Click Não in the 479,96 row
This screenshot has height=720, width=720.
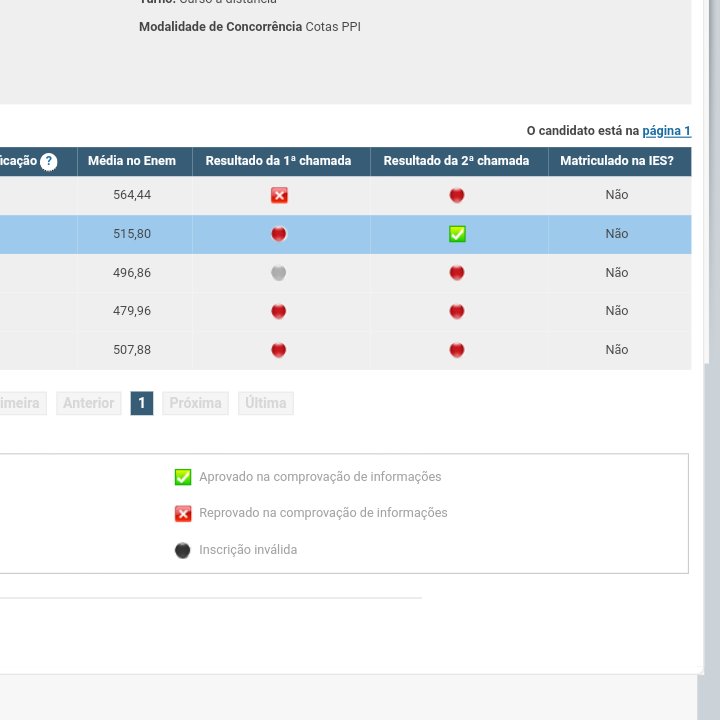(617, 311)
